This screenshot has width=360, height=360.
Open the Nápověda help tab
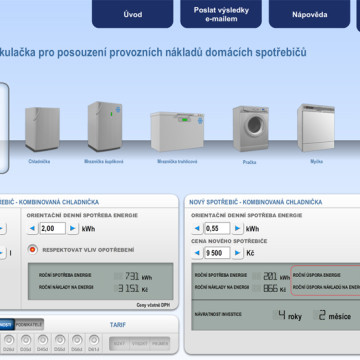pos(310,14)
